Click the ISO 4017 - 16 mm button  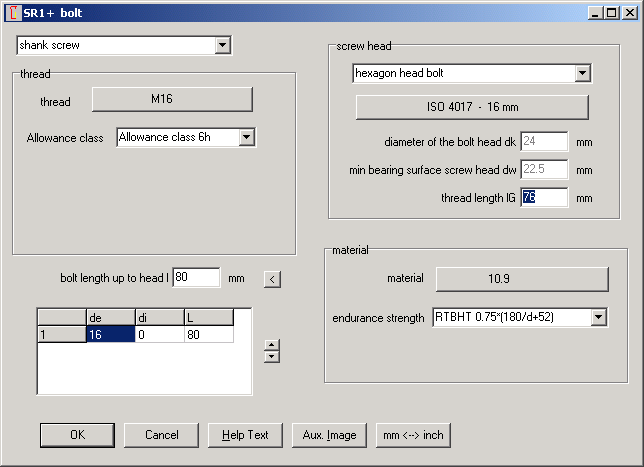[472, 107]
